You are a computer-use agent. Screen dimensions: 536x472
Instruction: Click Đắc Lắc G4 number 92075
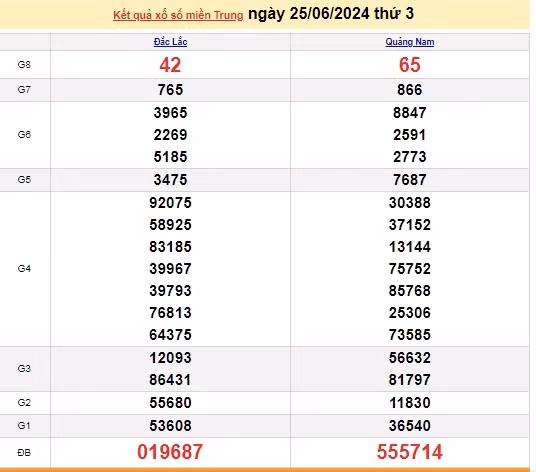click(170, 203)
